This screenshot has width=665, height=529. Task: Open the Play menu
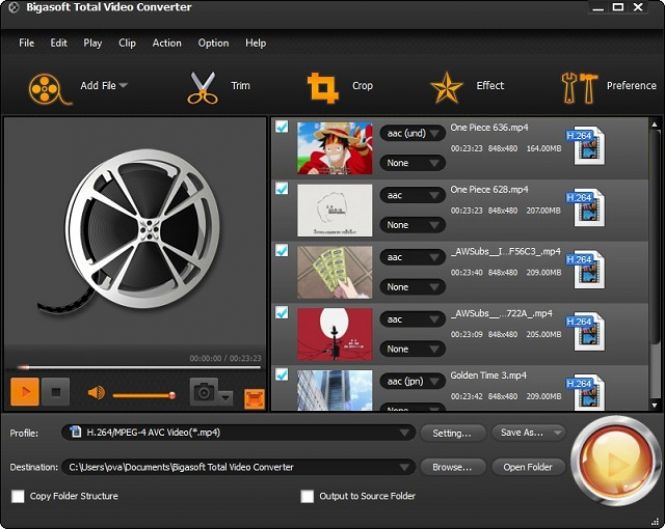pos(92,43)
